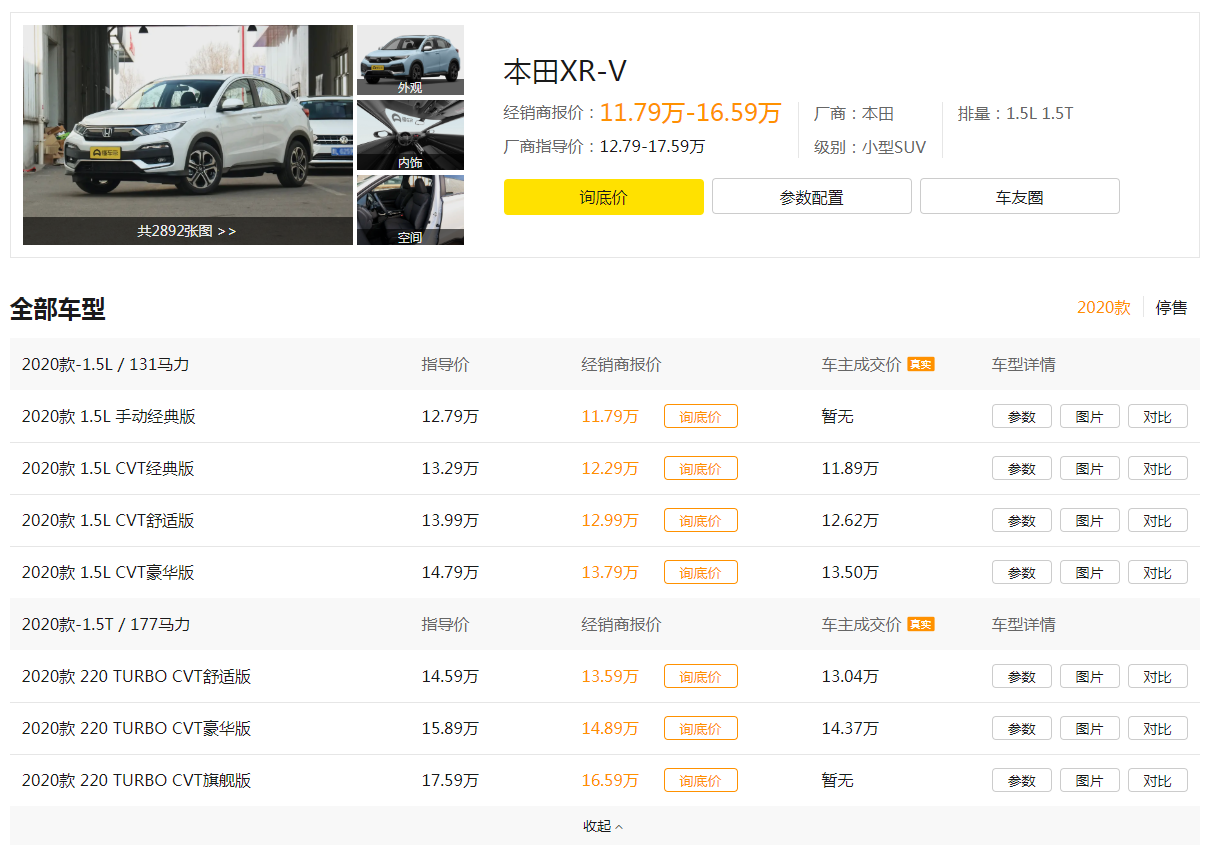This screenshot has height=845, width=1212.
Task: Click dealer price 11.79万
Action: tap(610, 416)
